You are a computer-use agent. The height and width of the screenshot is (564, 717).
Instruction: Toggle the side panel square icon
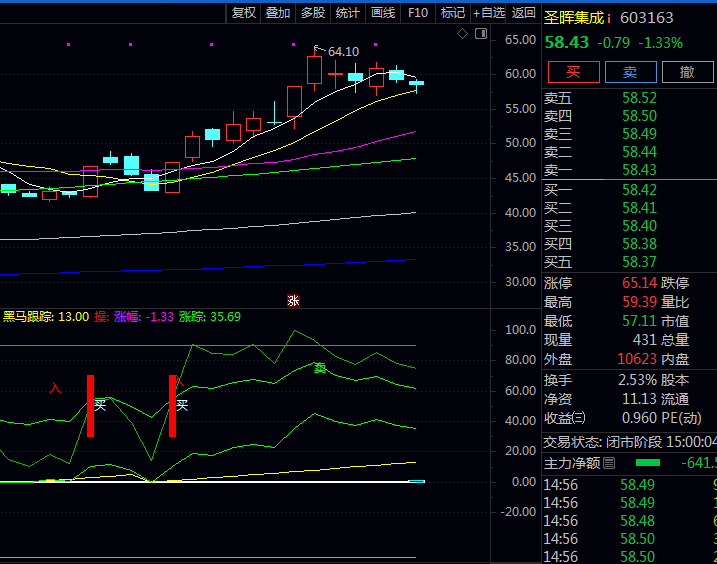tap(480, 34)
